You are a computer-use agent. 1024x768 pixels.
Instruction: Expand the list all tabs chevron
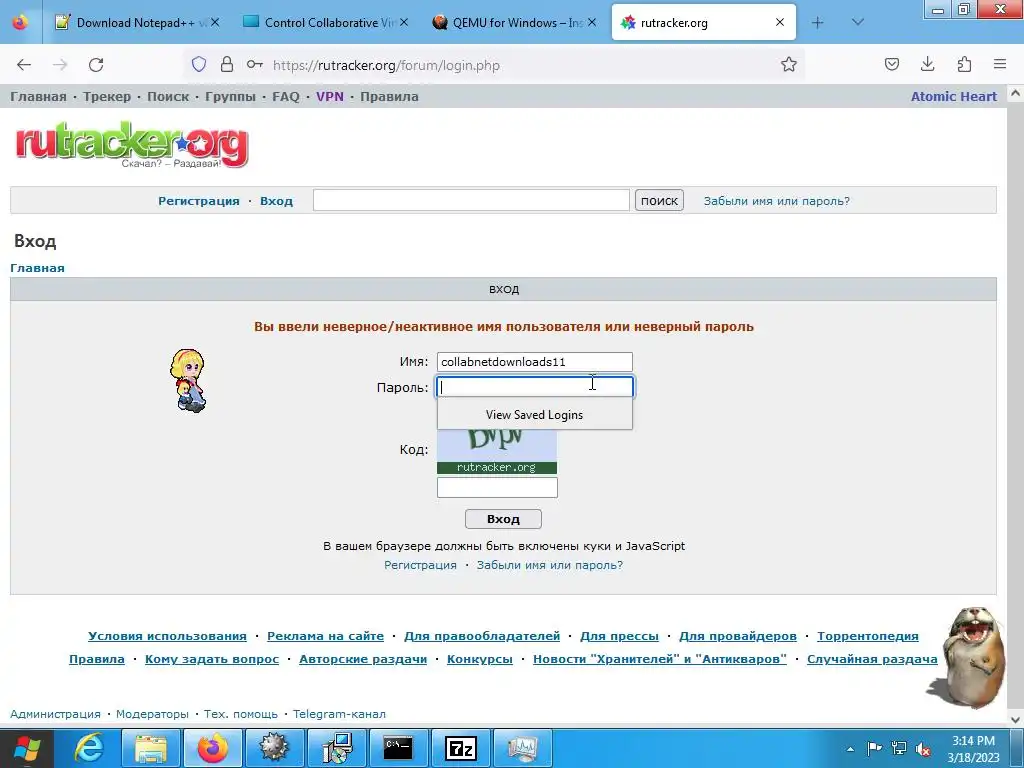pos(858,23)
